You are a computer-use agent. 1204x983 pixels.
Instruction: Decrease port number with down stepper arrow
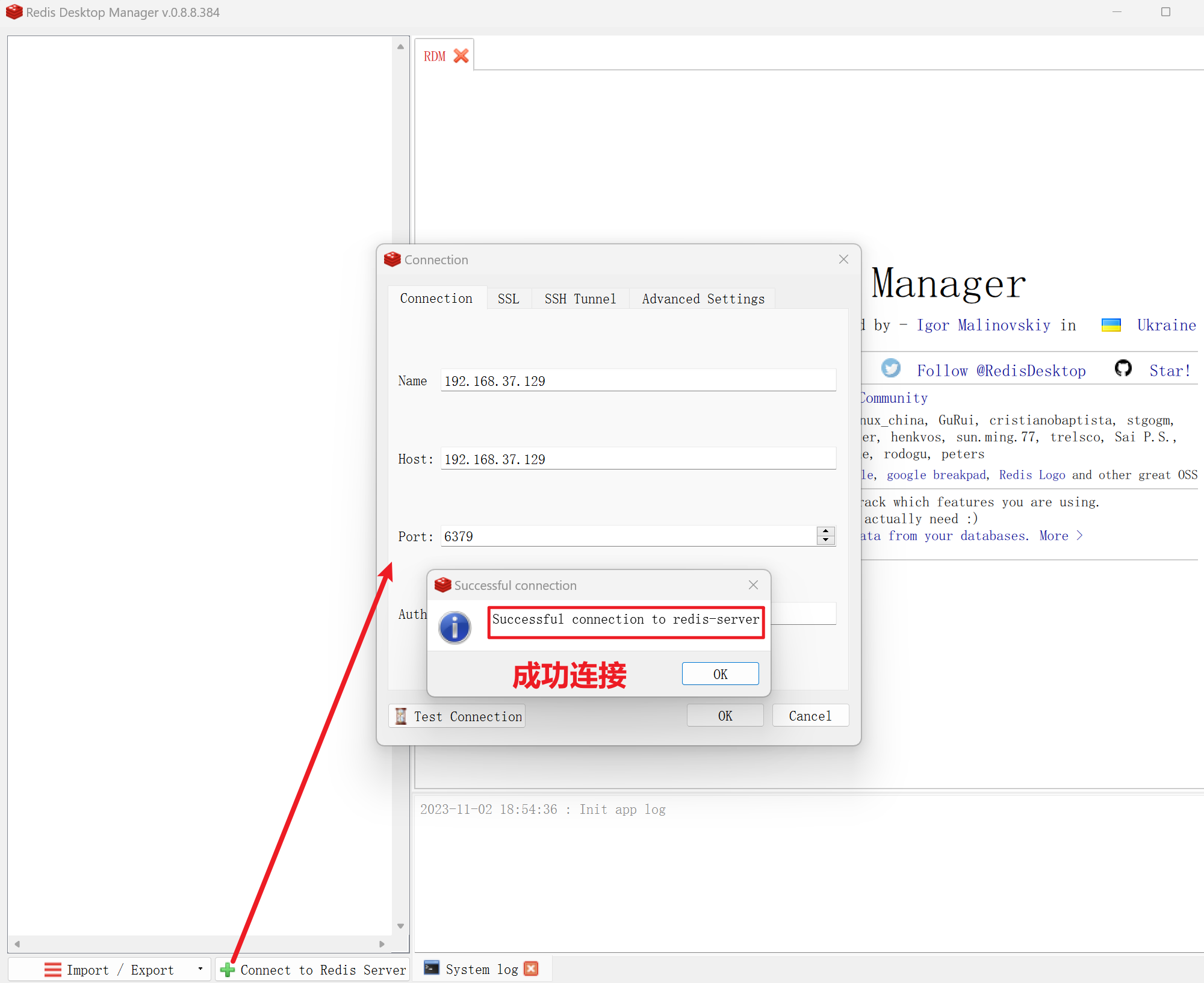tap(826, 540)
